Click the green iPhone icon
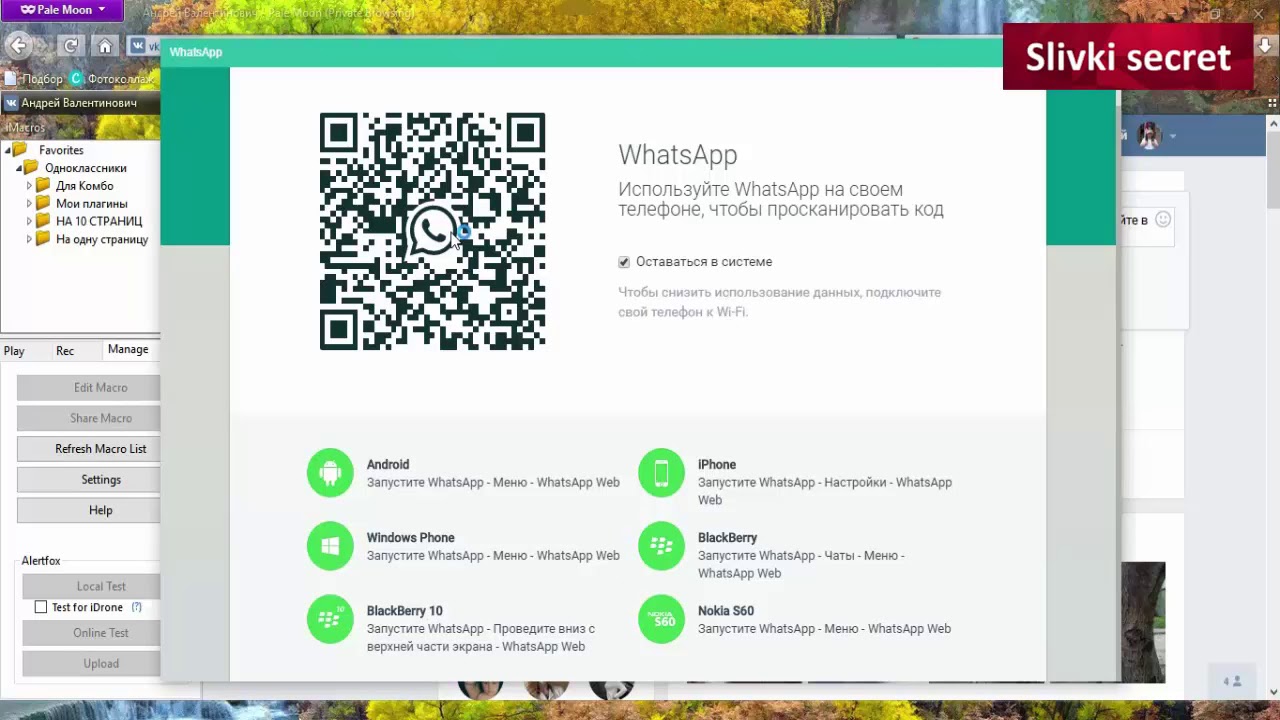 tap(661, 473)
